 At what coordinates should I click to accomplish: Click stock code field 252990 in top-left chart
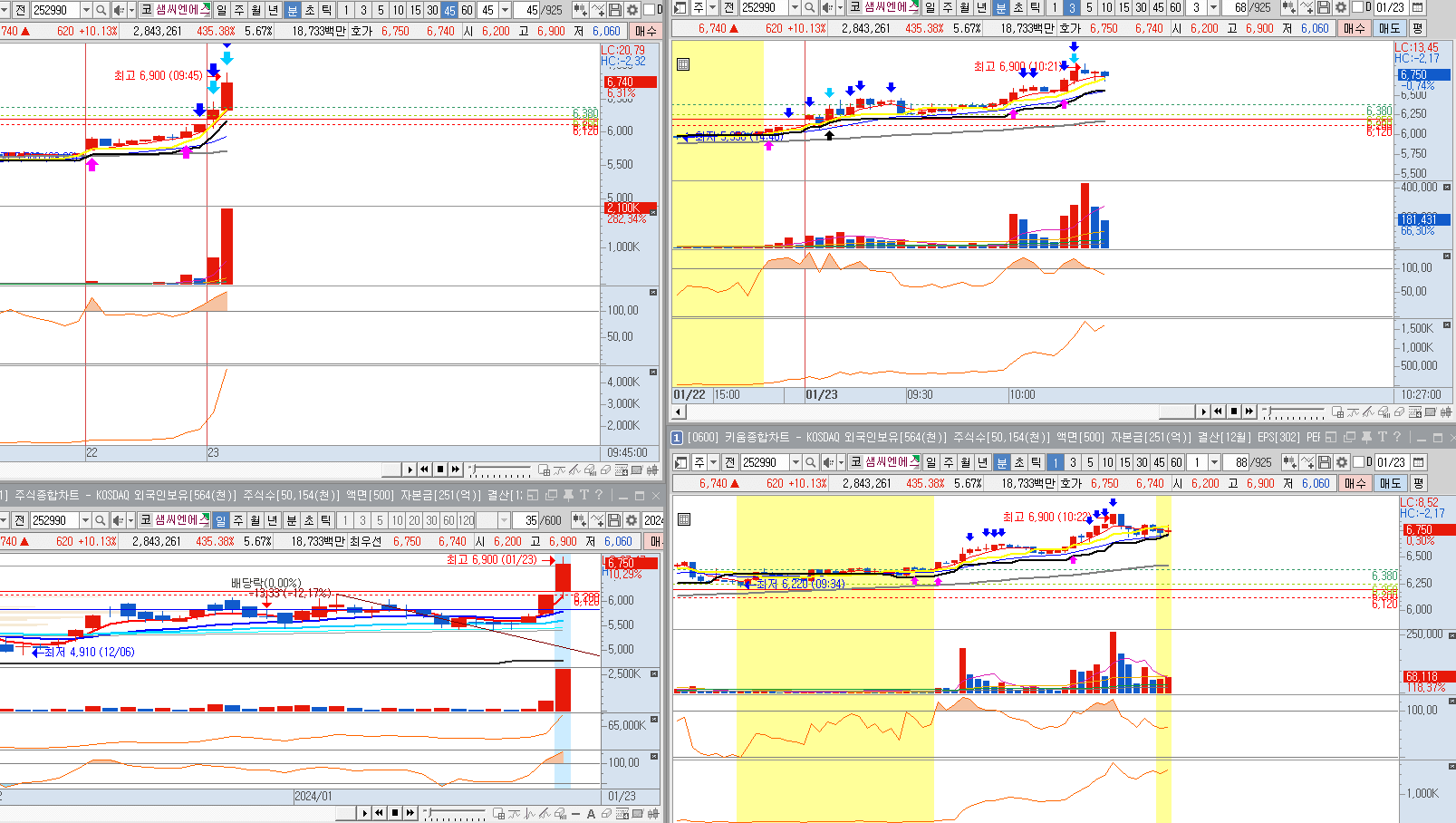55,10
